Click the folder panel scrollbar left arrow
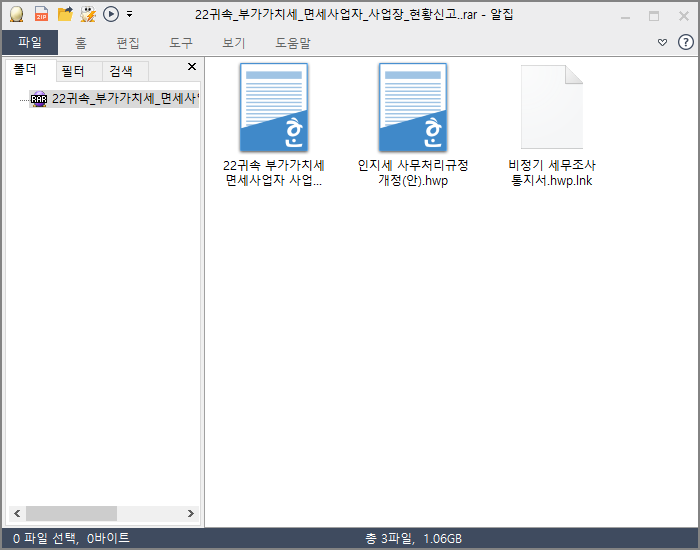700x550 pixels. [x=17, y=513]
